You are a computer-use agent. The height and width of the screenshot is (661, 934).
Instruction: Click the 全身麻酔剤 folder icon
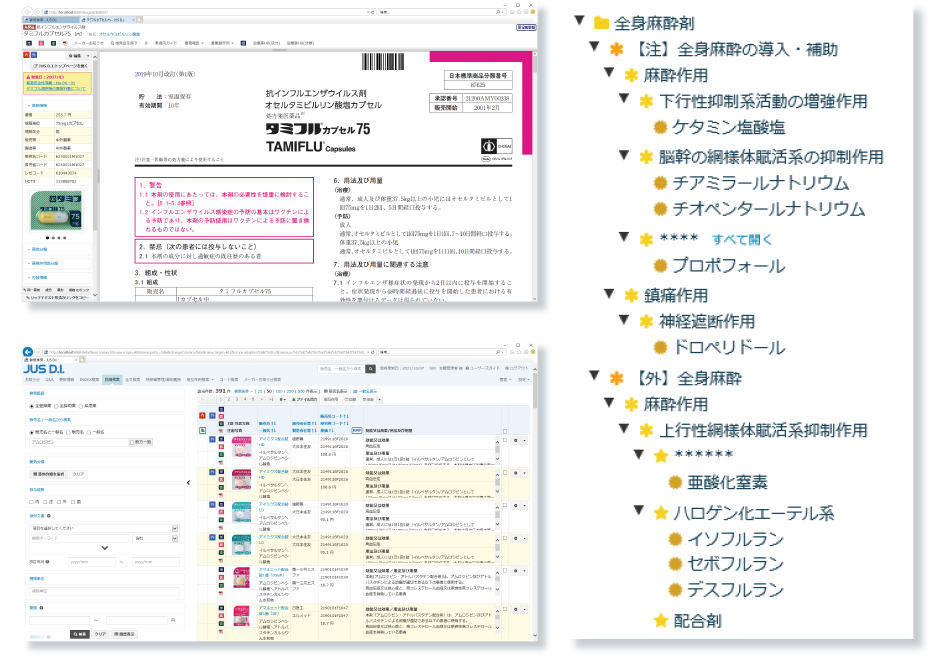pos(601,22)
